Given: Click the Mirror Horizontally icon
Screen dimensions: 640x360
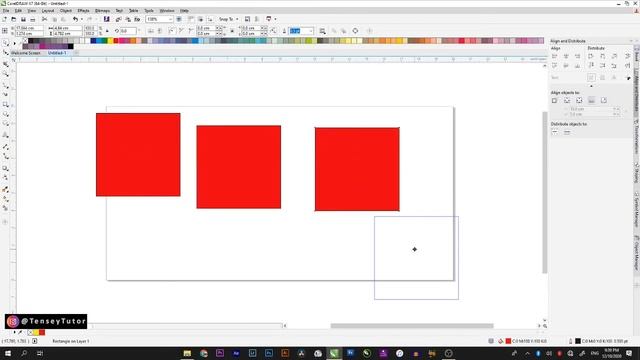Looking at the screenshot, I should point(151,31).
